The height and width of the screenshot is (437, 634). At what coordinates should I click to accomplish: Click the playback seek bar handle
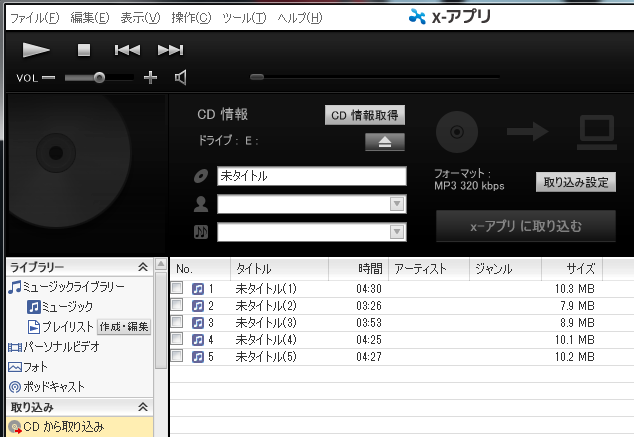pos(257,77)
